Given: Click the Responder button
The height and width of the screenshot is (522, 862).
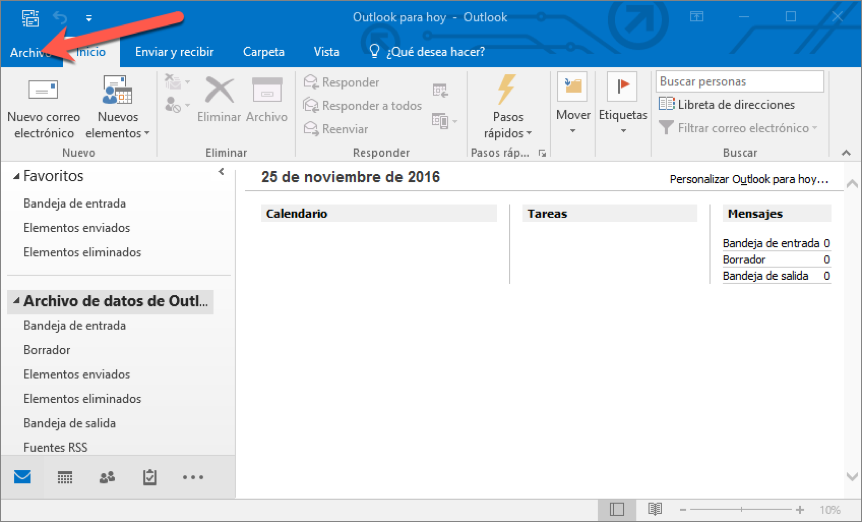Looking at the screenshot, I should coord(341,82).
